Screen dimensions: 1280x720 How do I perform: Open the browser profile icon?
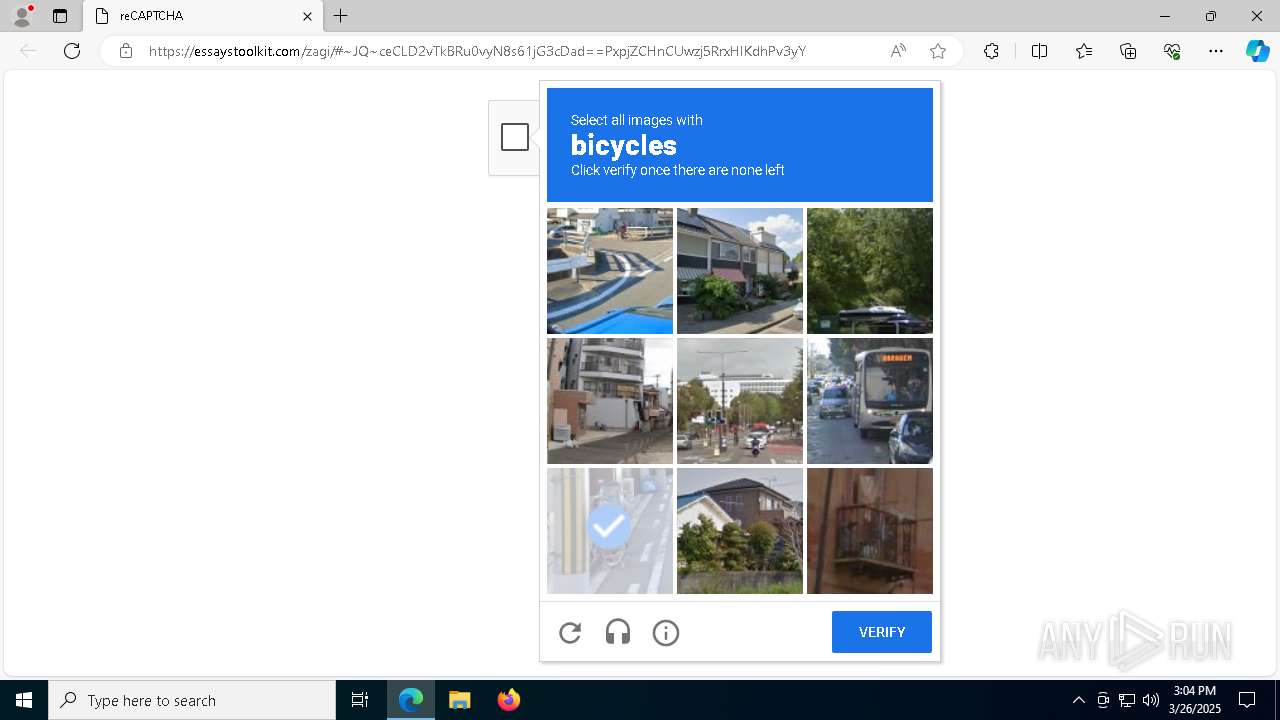pyautogui.click(x=22, y=16)
